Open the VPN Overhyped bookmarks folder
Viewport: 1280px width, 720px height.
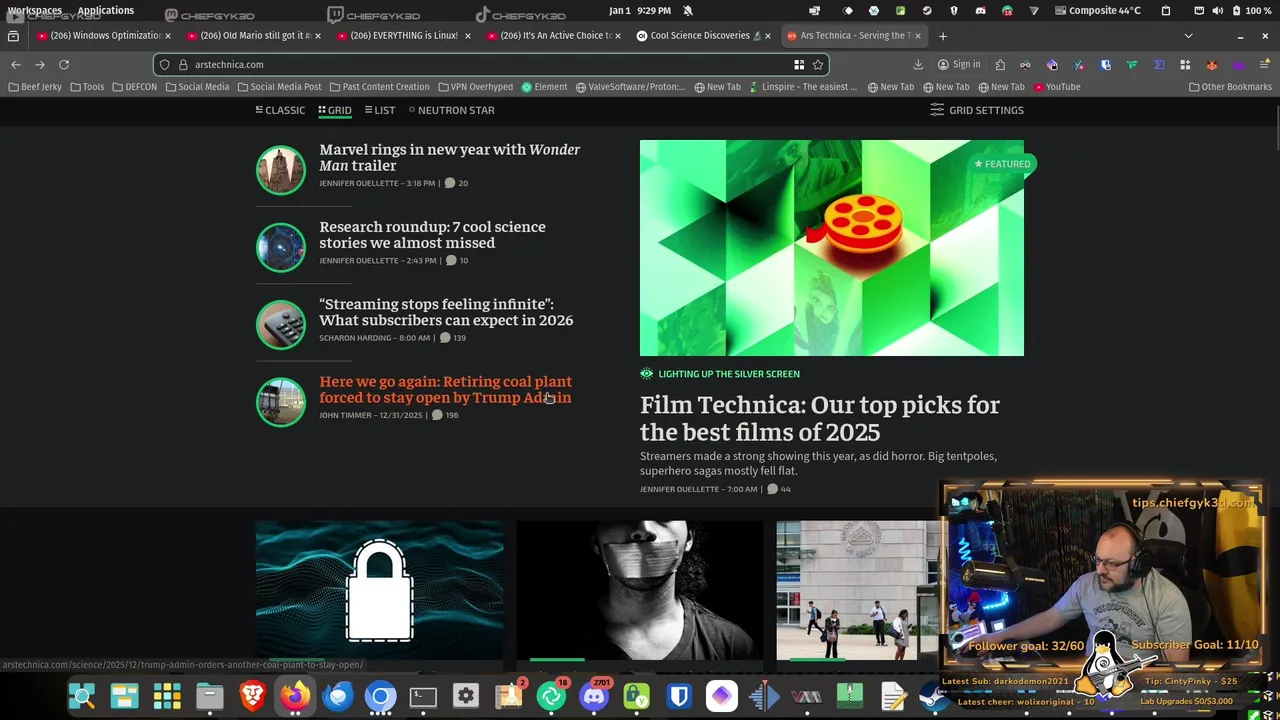(x=475, y=87)
